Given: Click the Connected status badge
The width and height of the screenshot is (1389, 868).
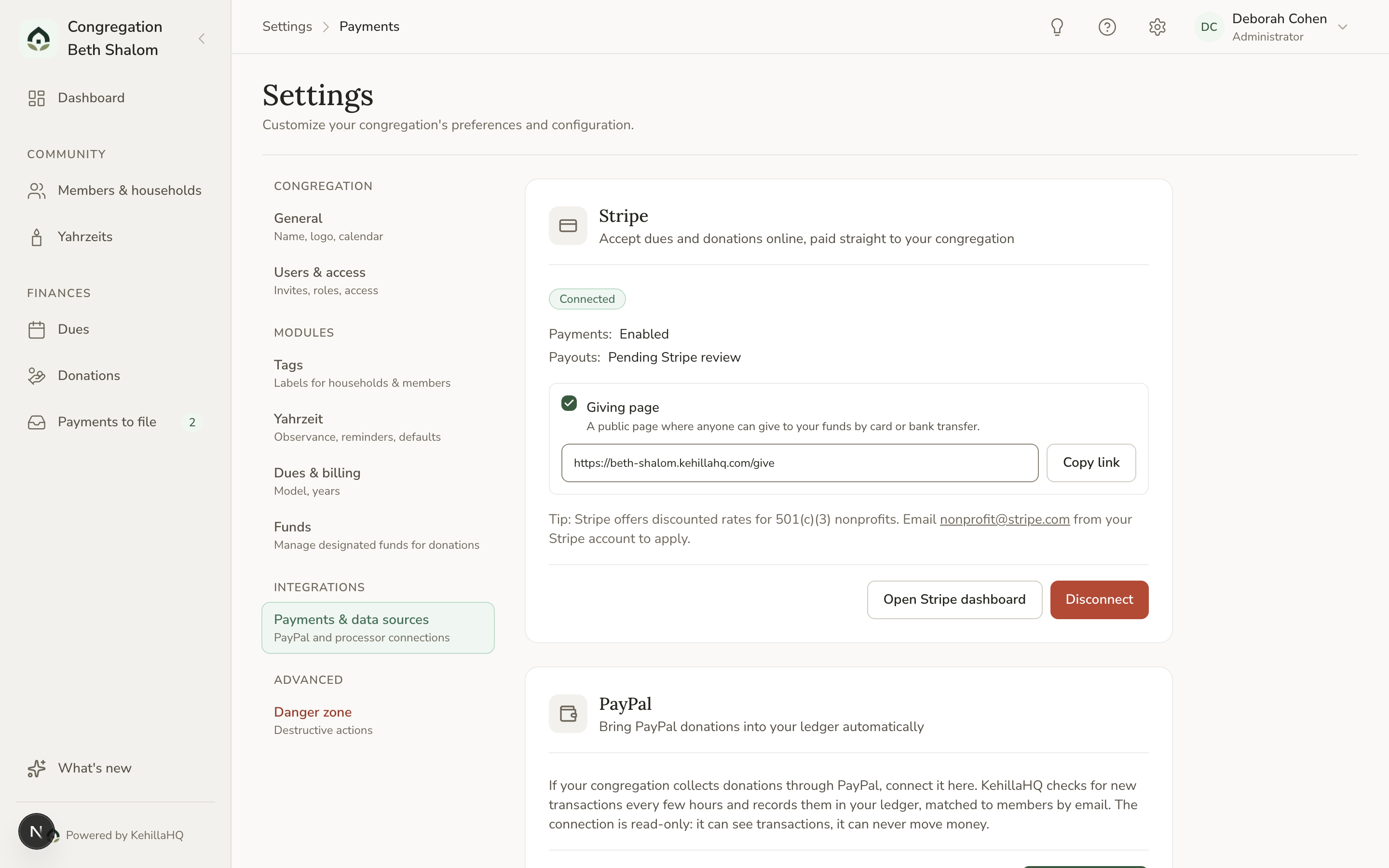Looking at the screenshot, I should tap(586, 299).
